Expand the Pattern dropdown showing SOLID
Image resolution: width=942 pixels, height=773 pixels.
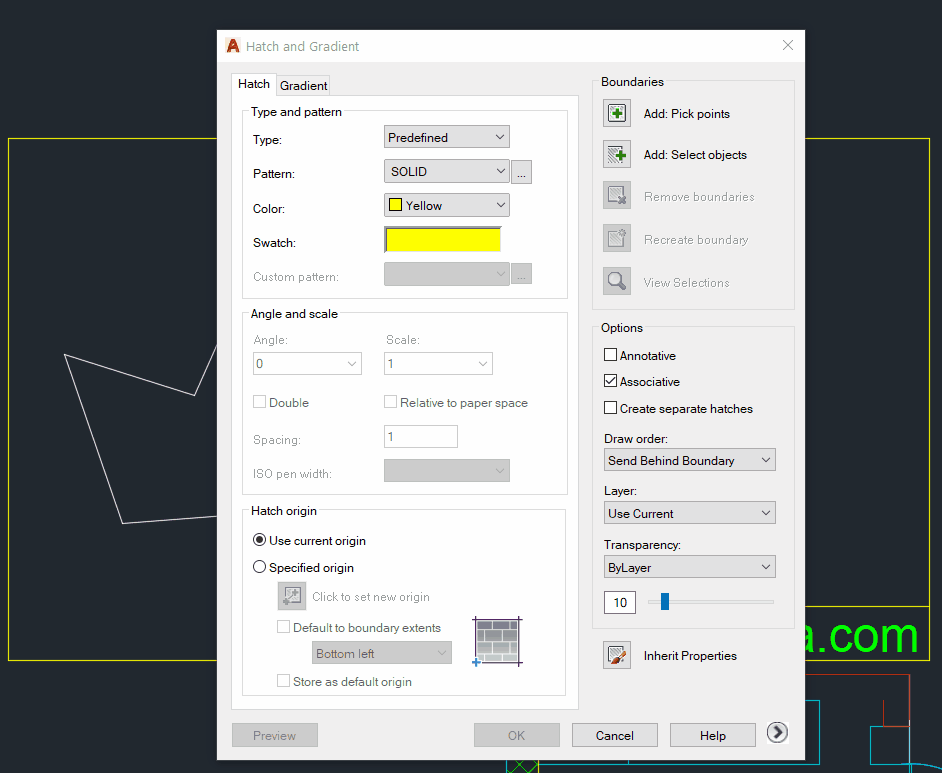[447, 171]
